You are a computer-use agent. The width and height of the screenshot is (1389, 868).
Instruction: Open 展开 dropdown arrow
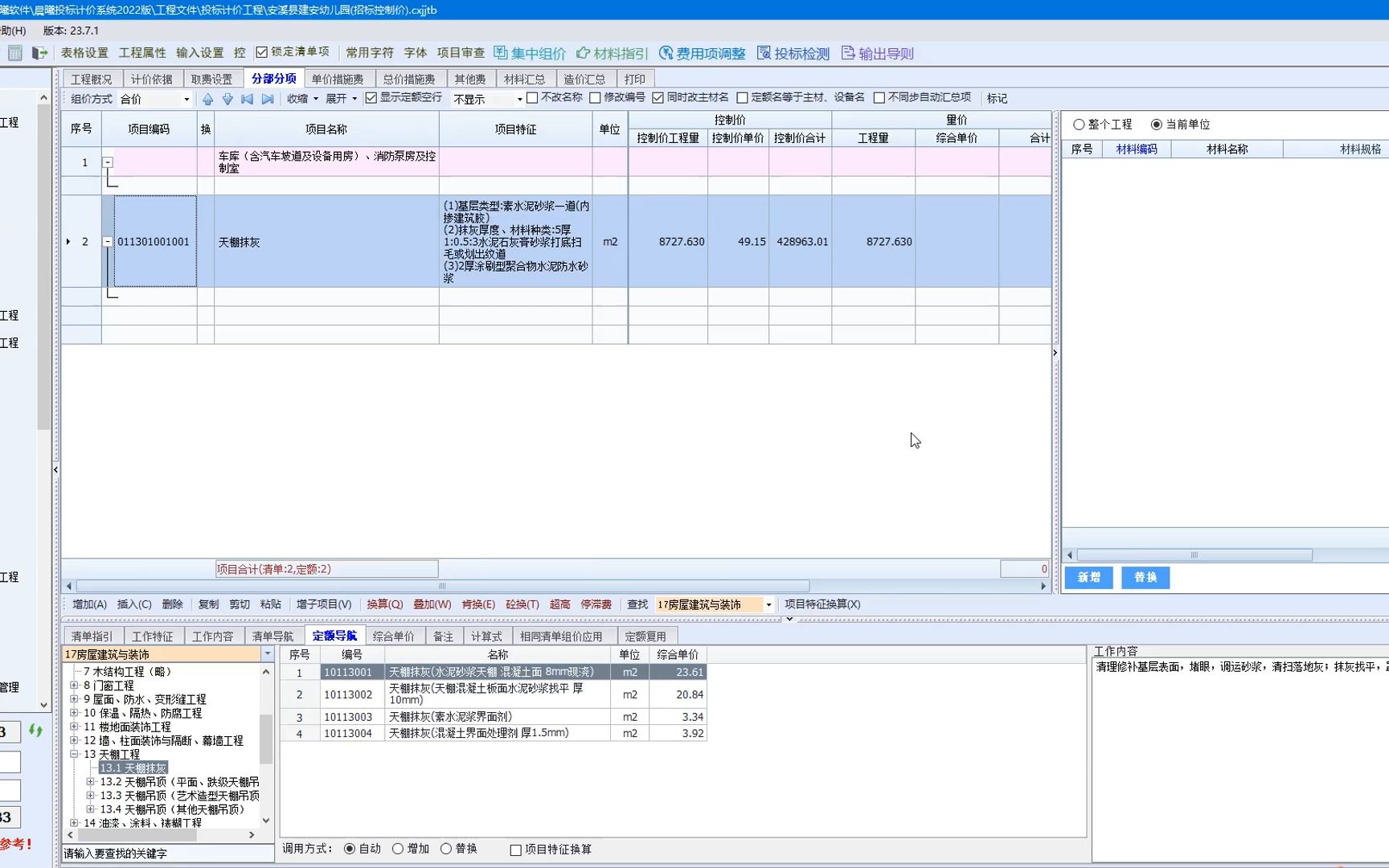(x=354, y=99)
